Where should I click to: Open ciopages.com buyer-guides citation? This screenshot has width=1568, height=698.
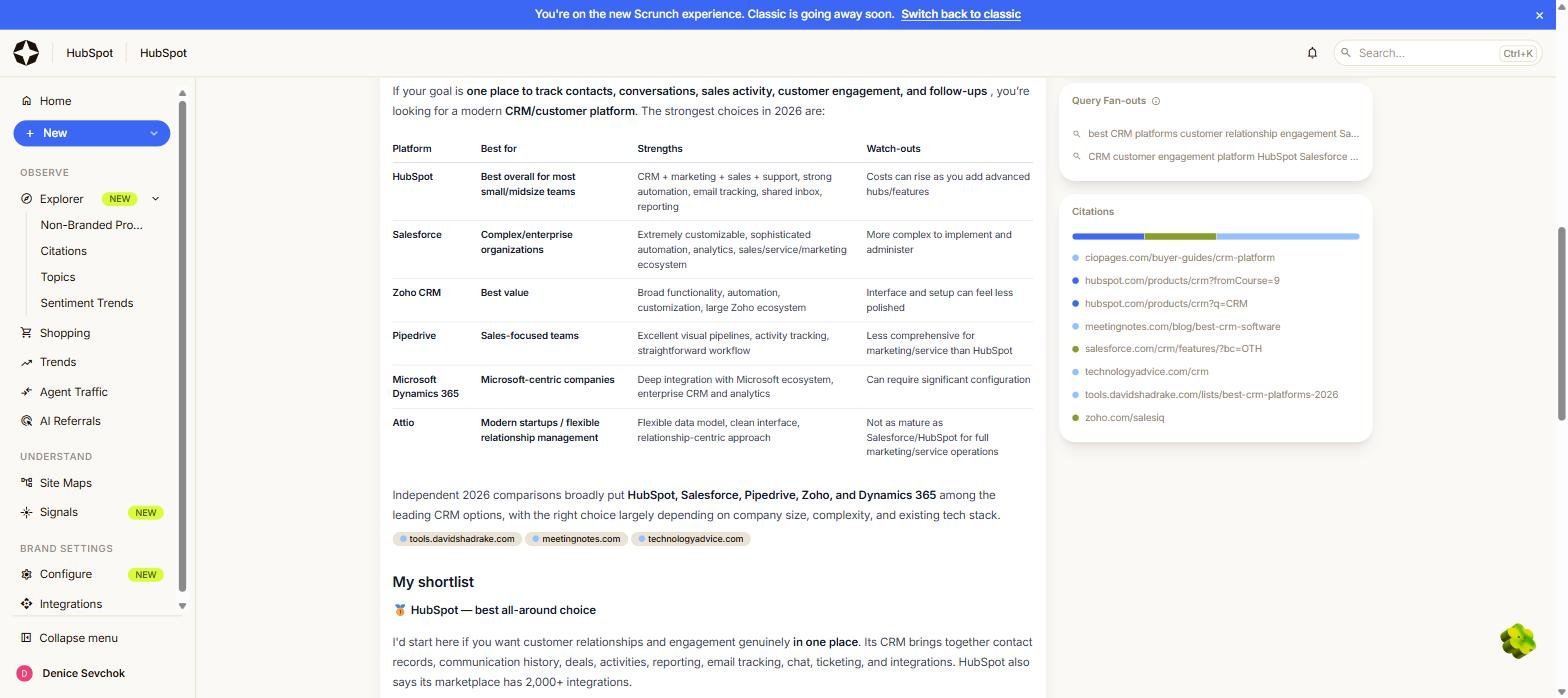point(1179,258)
